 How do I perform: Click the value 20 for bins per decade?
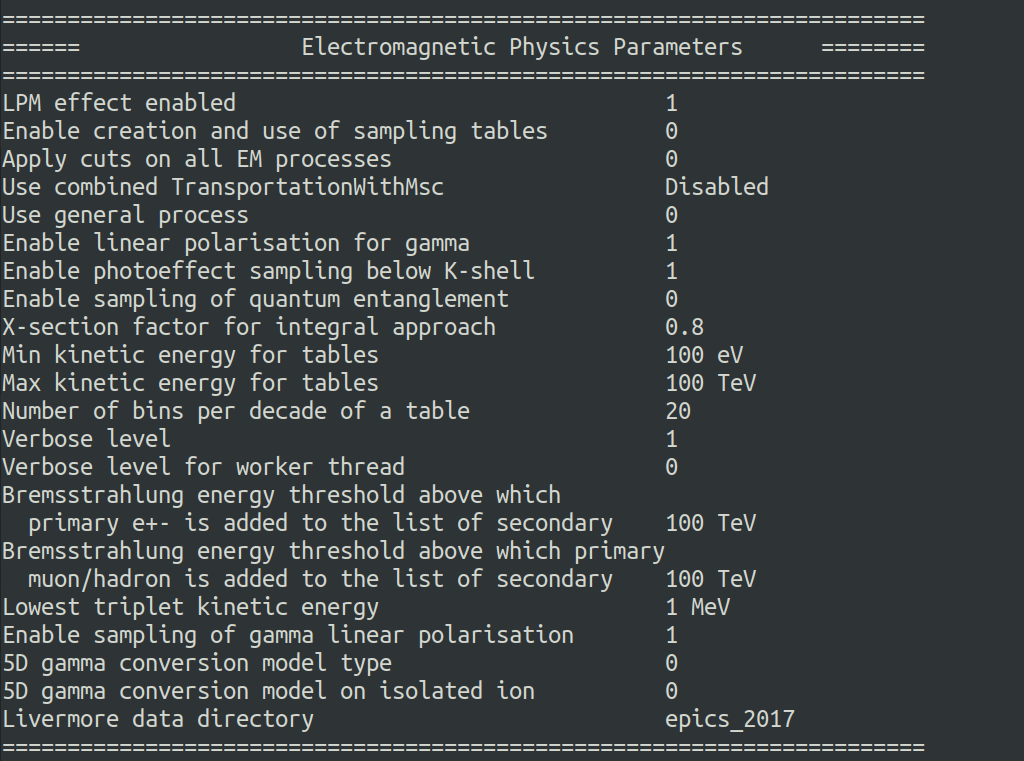678,412
